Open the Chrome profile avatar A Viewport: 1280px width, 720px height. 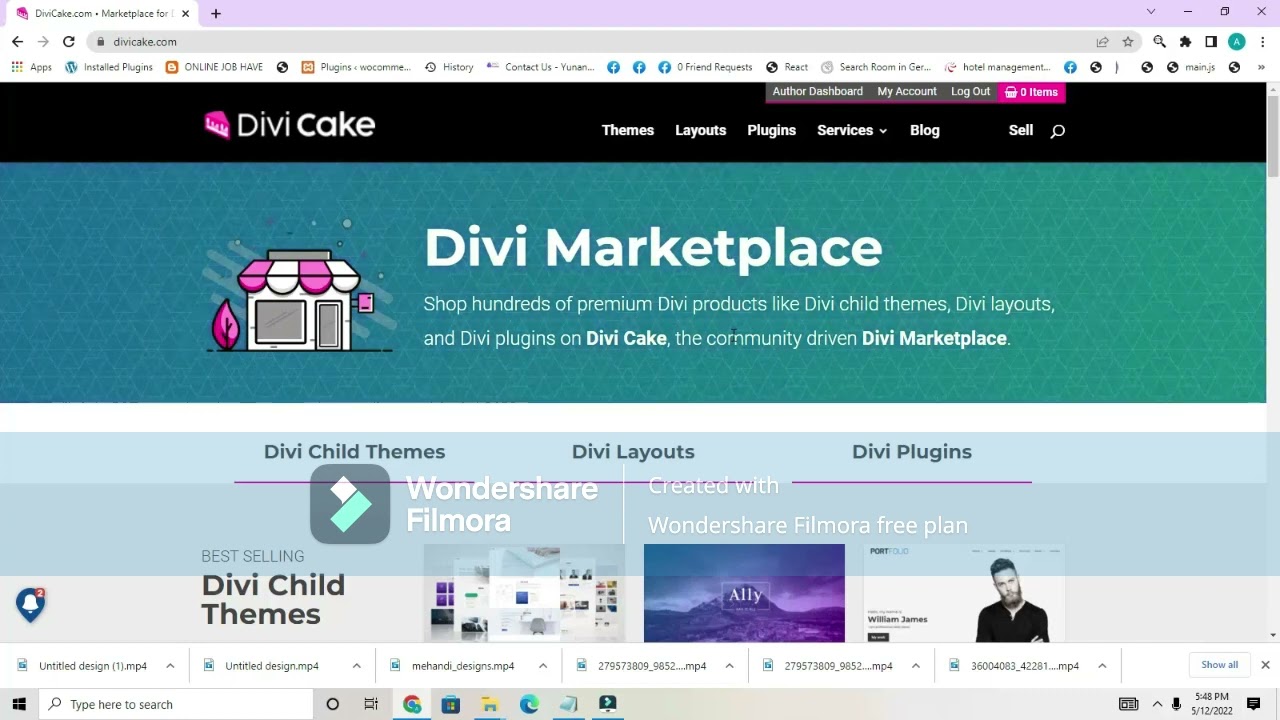pos(1237,42)
